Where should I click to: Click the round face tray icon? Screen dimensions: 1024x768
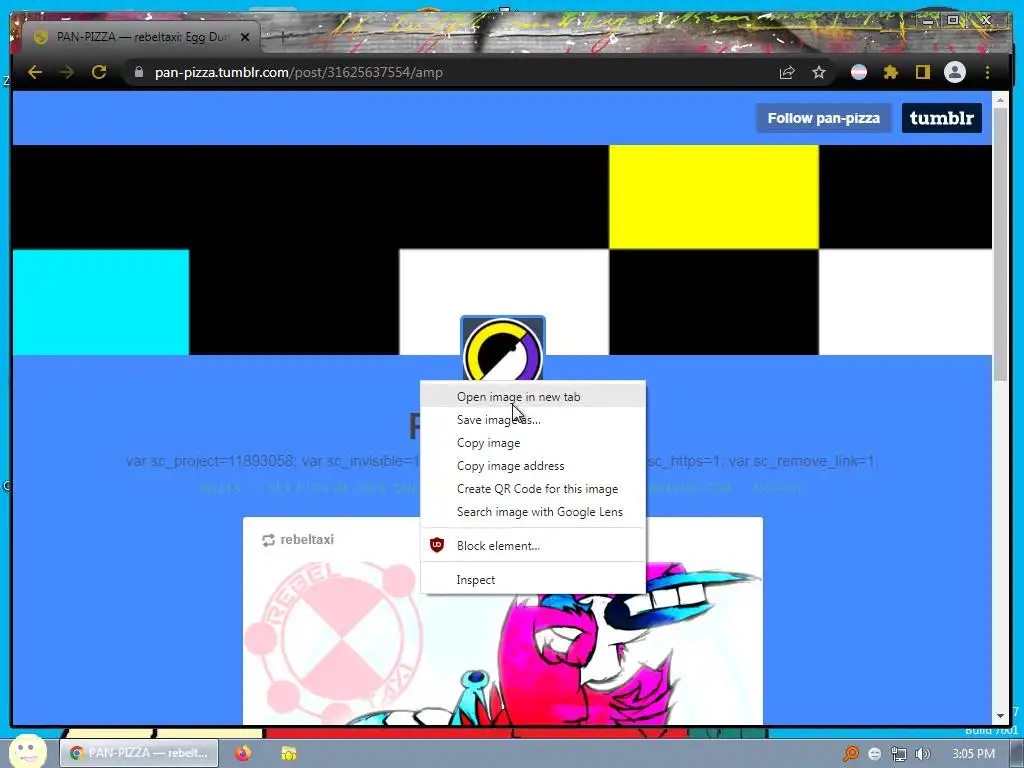click(874, 754)
